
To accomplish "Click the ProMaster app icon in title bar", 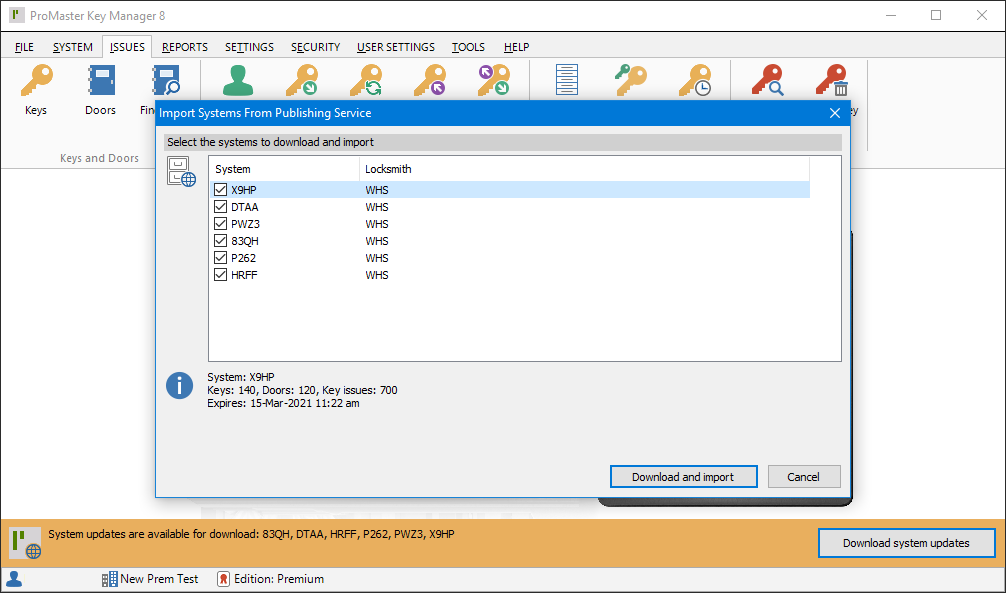I will pyautogui.click(x=17, y=15).
